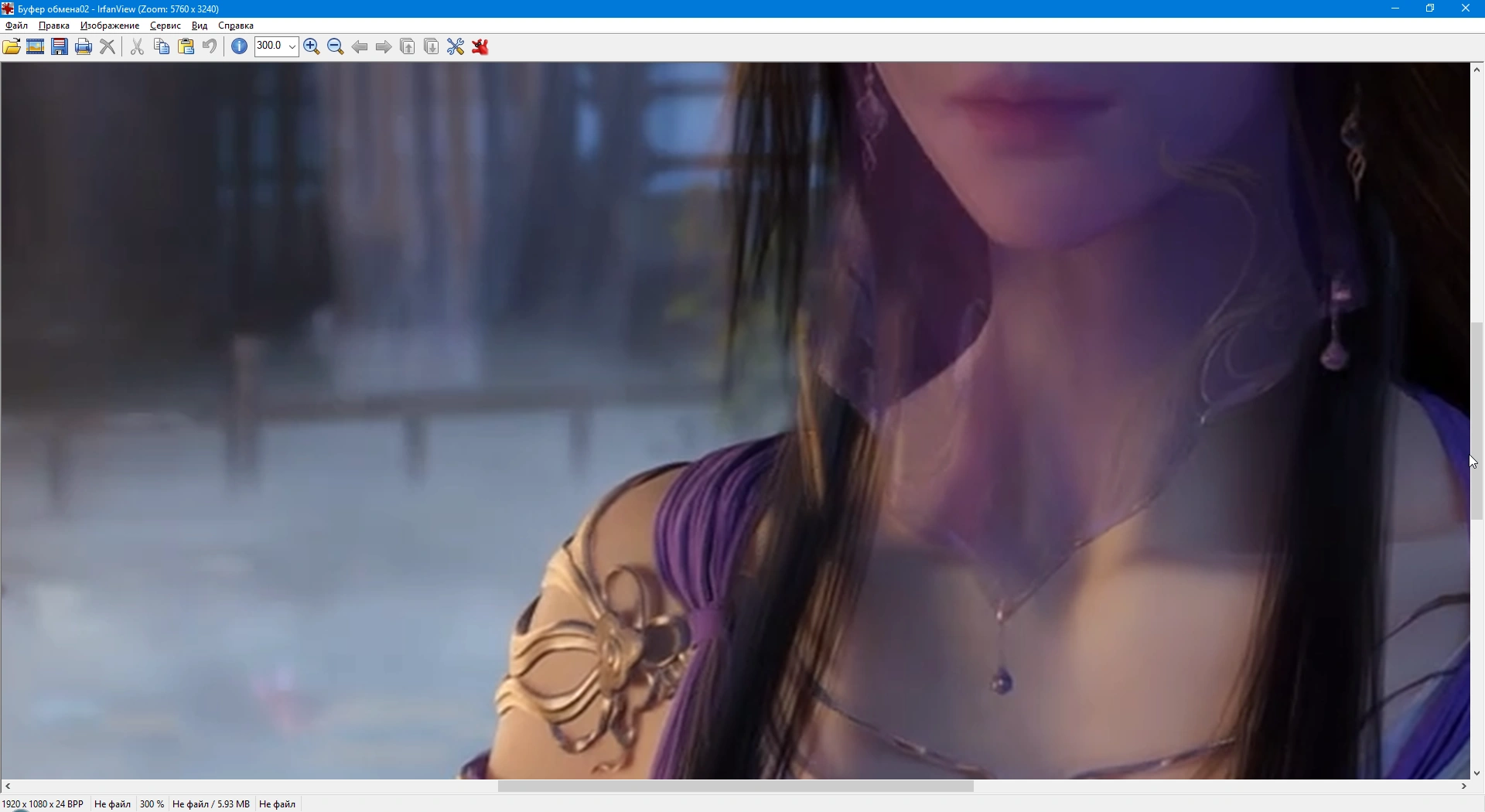The height and width of the screenshot is (812, 1485).
Task: Go to next image arrow
Action: point(384,46)
